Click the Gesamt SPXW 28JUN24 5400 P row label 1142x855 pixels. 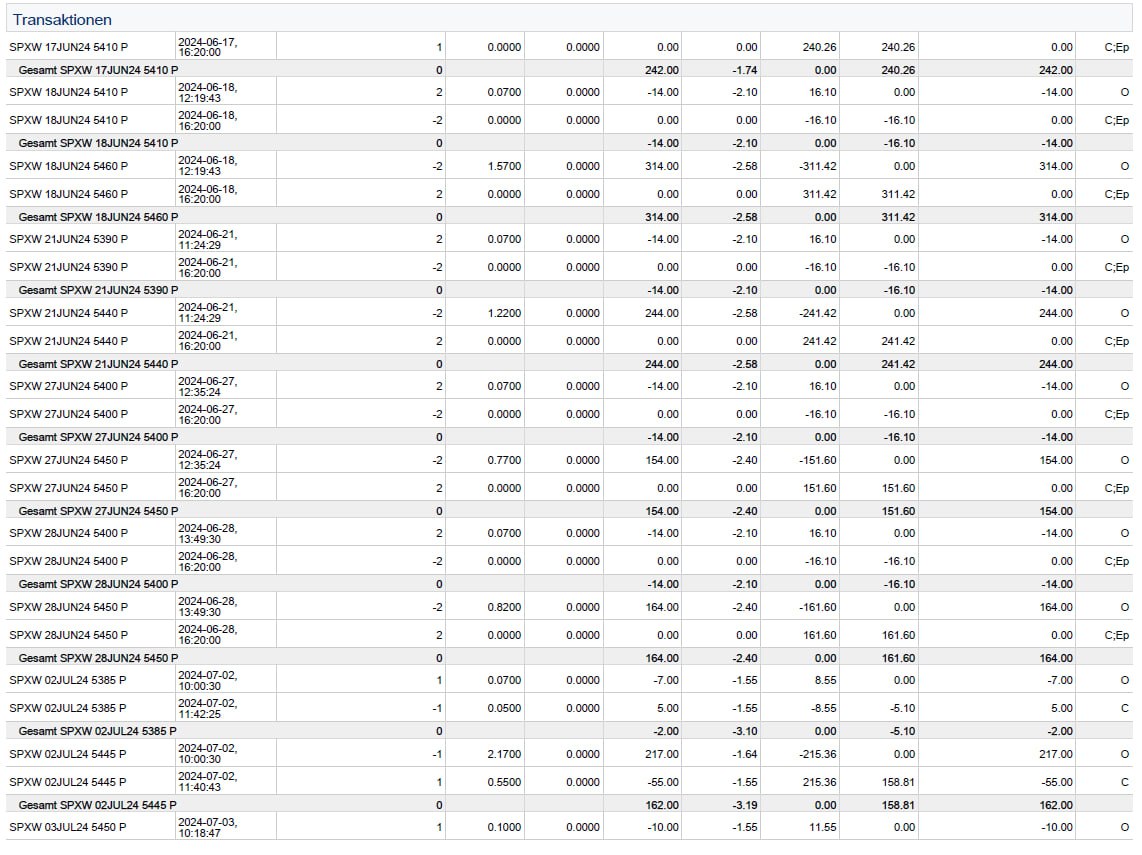98,584
